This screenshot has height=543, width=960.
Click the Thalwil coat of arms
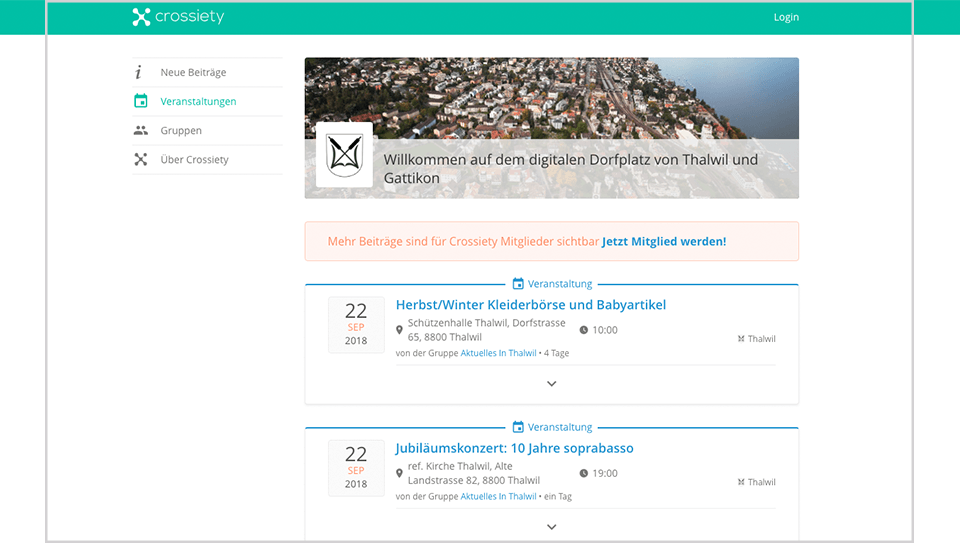click(344, 154)
